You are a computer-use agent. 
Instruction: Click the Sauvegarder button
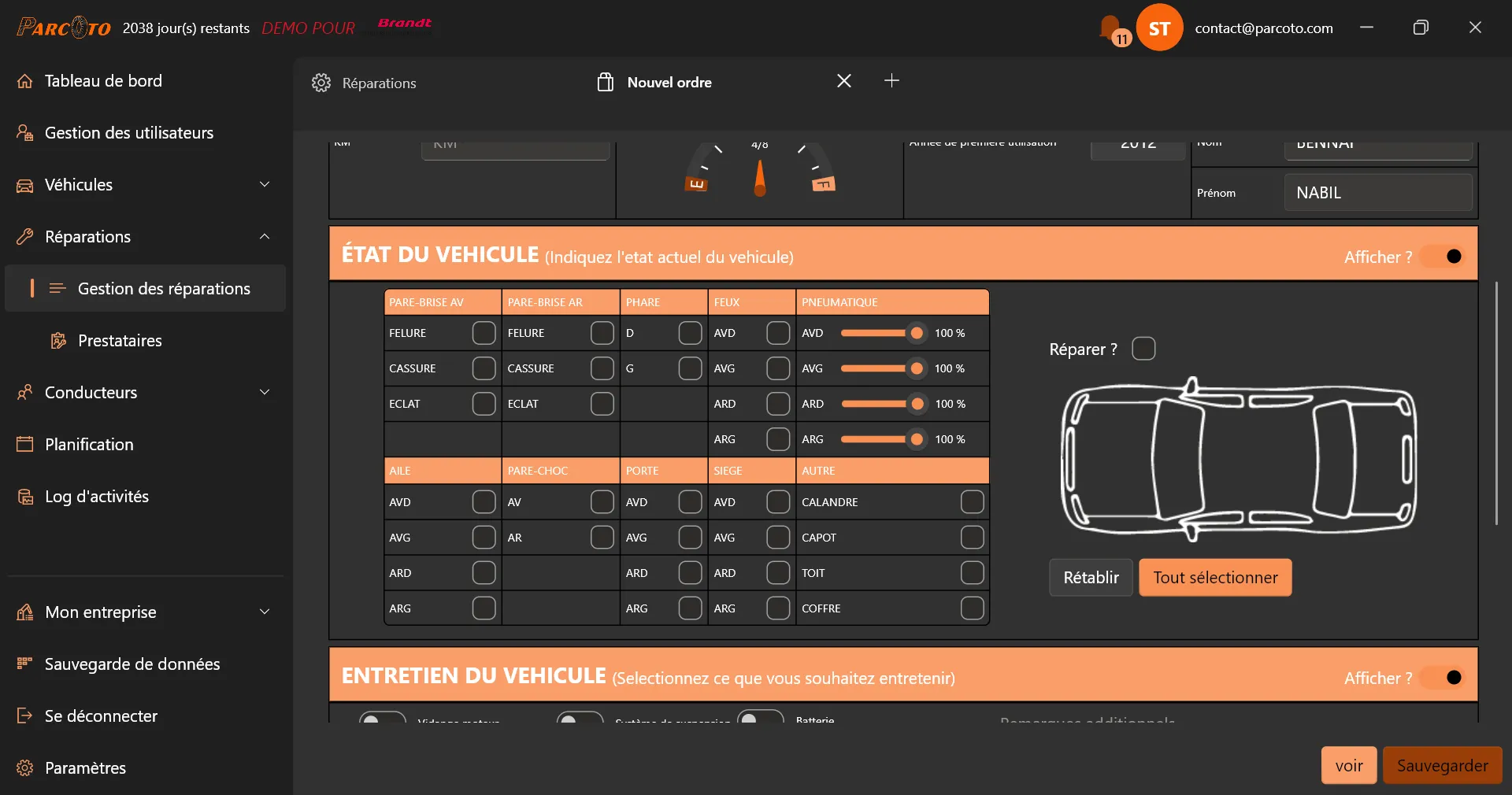click(x=1443, y=765)
